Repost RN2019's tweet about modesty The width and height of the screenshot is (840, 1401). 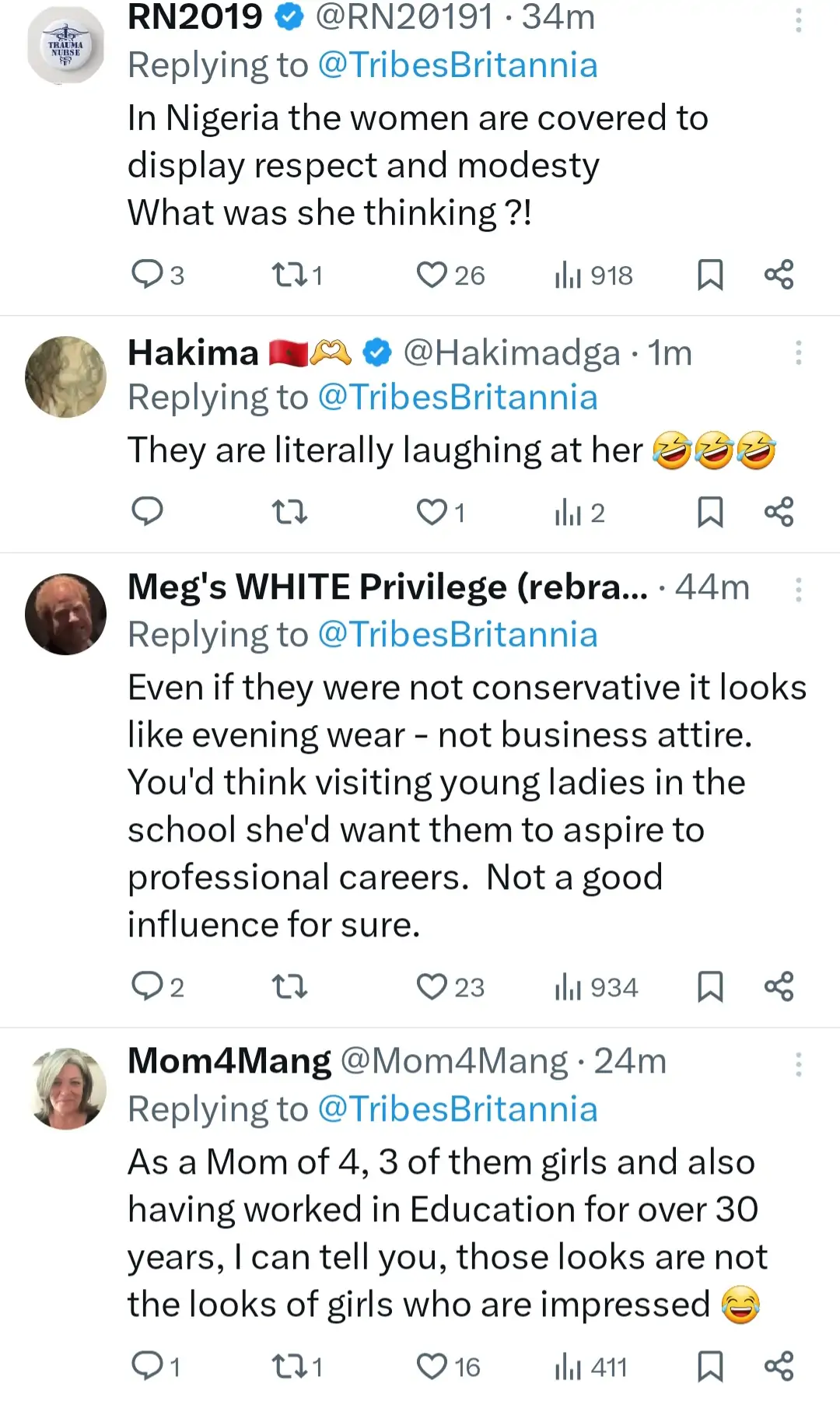(289, 275)
